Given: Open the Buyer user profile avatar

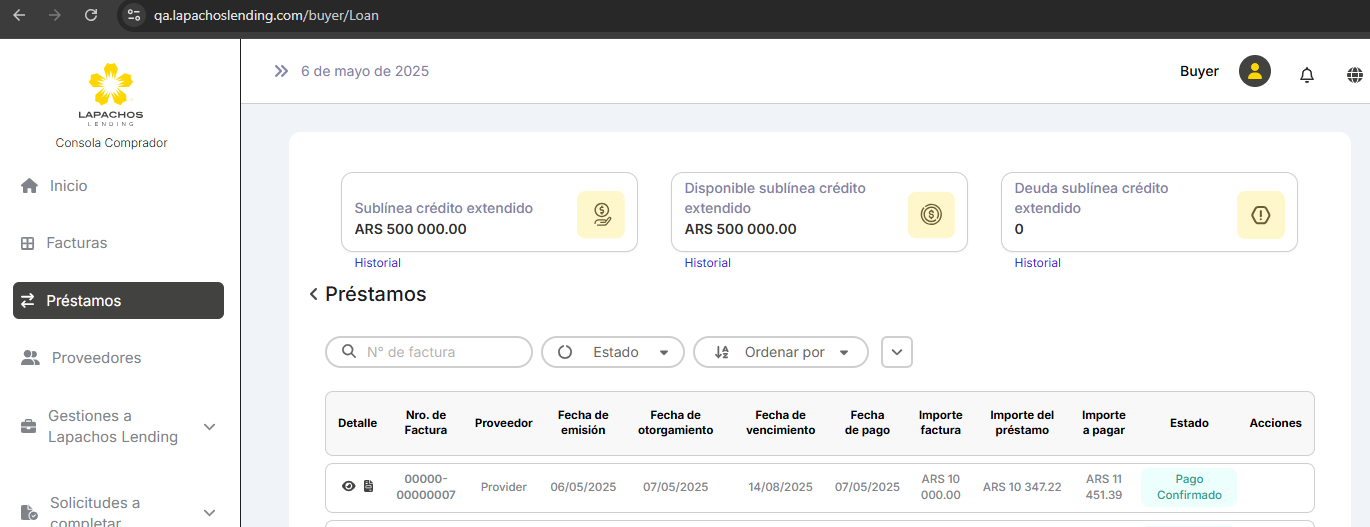Looking at the screenshot, I should (1254, 72).
